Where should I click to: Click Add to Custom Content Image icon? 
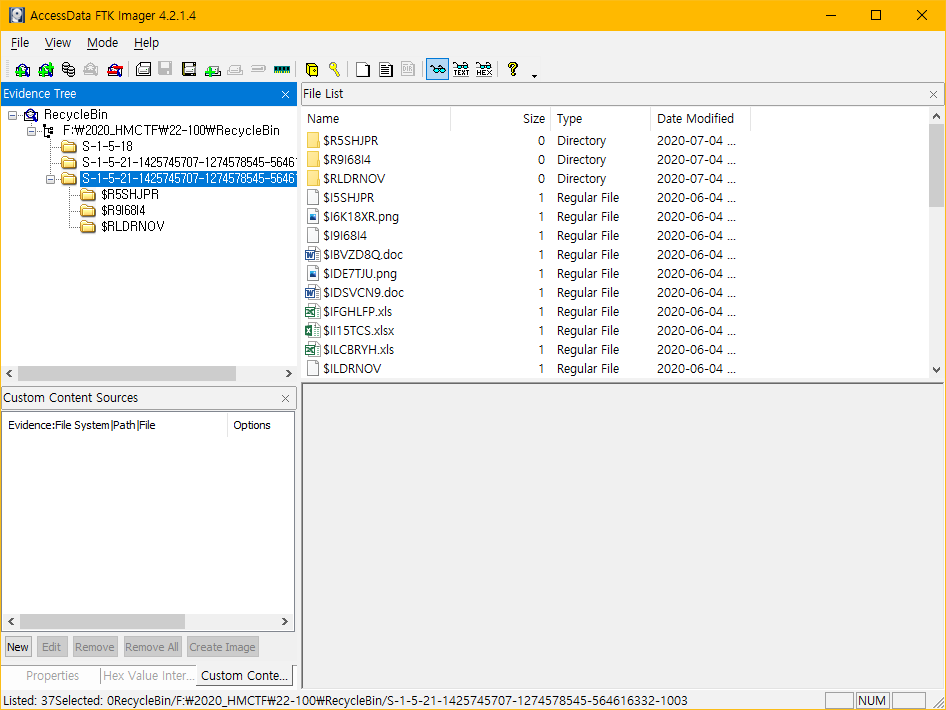(x=212, y=71)
